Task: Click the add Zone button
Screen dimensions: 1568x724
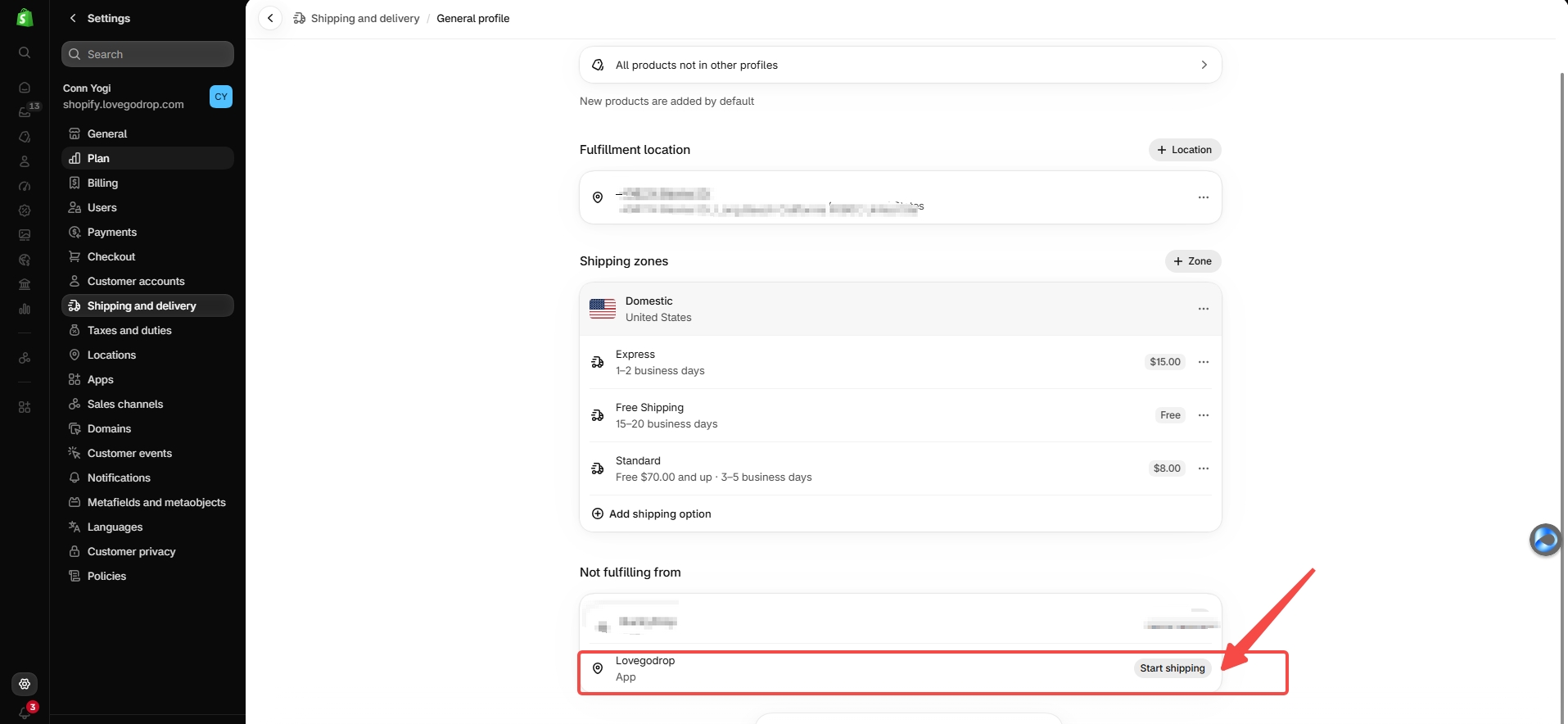Action: (1193, 261)
